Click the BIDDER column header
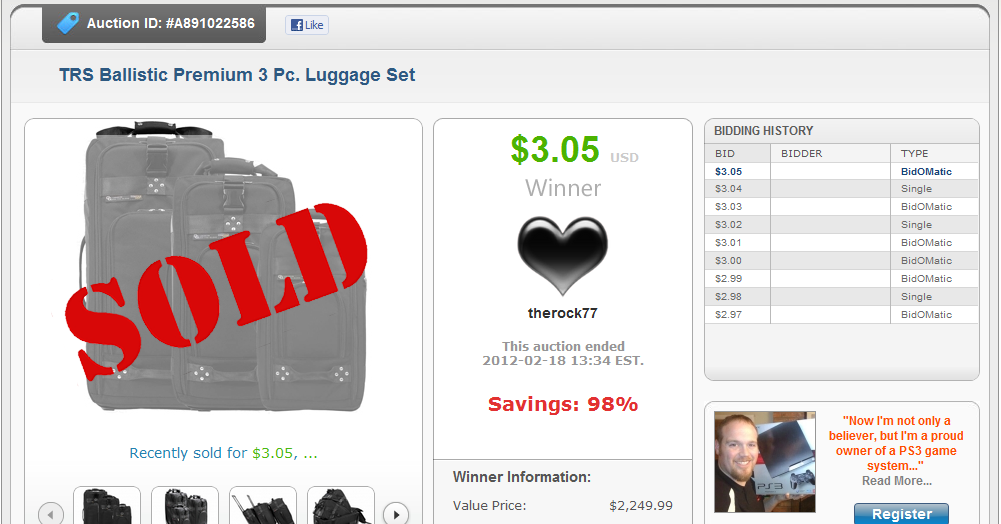 [x=801, y=154]
